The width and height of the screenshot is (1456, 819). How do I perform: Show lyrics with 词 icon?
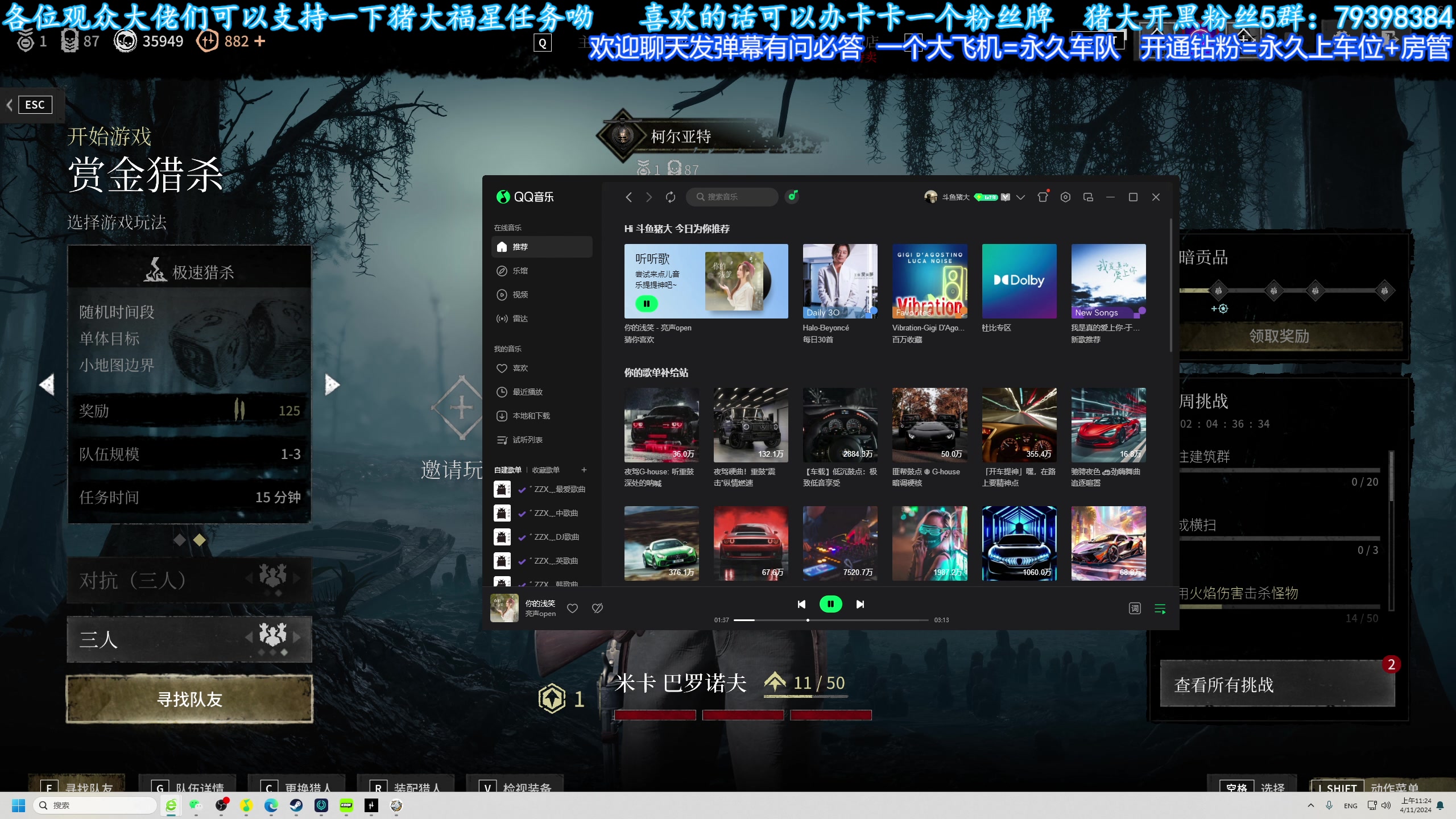1135,609
